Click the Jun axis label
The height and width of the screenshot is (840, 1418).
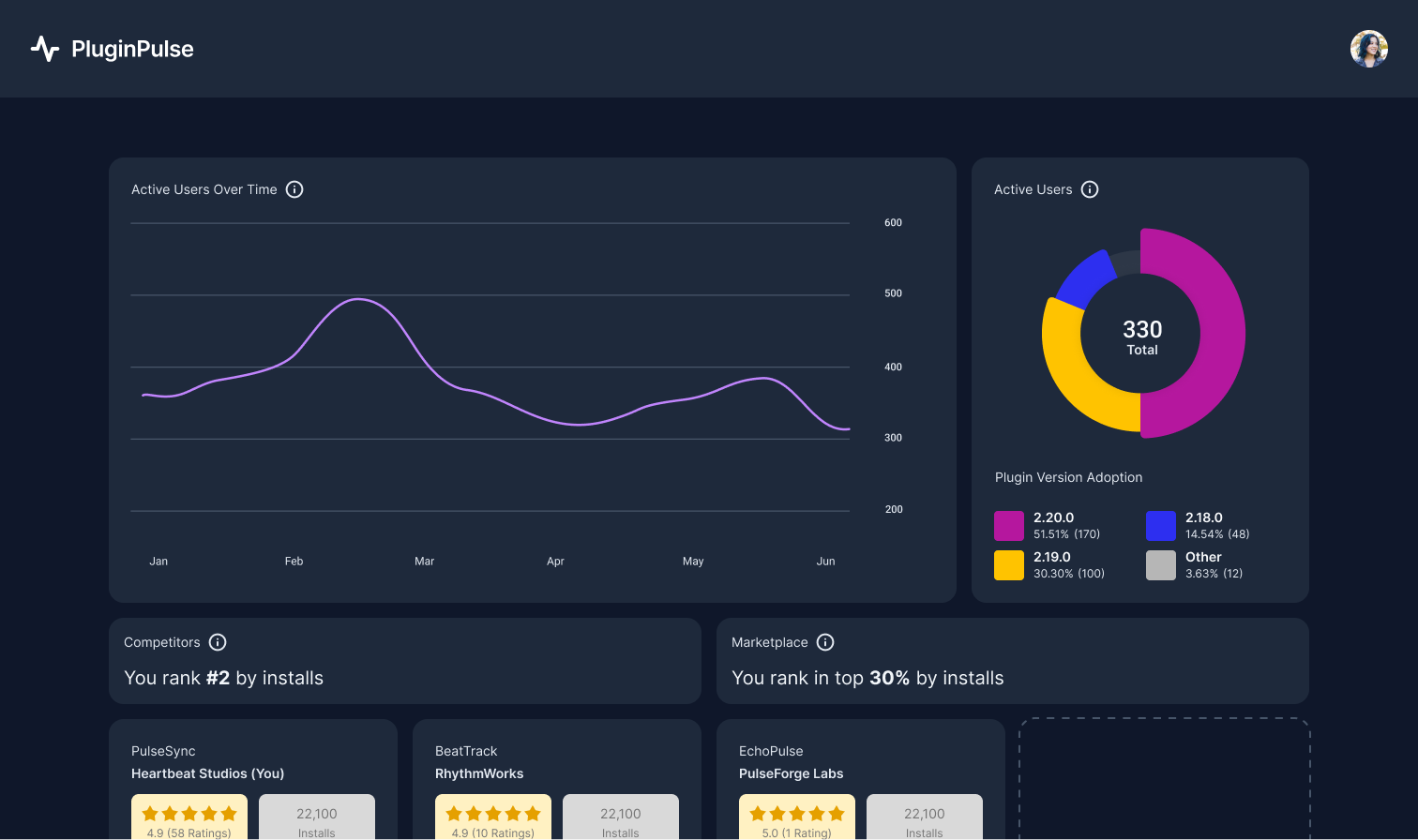(825, 561)
